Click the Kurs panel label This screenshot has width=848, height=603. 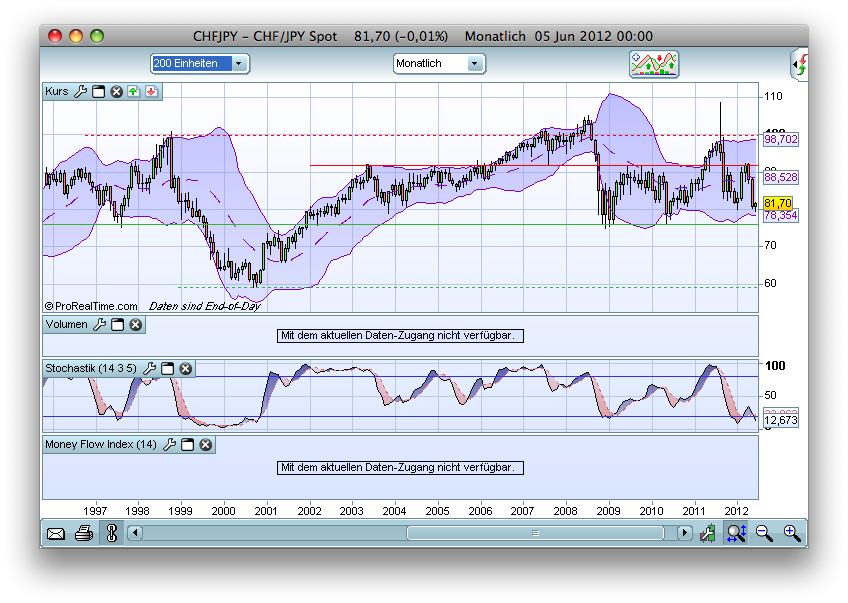coord(57,91)
